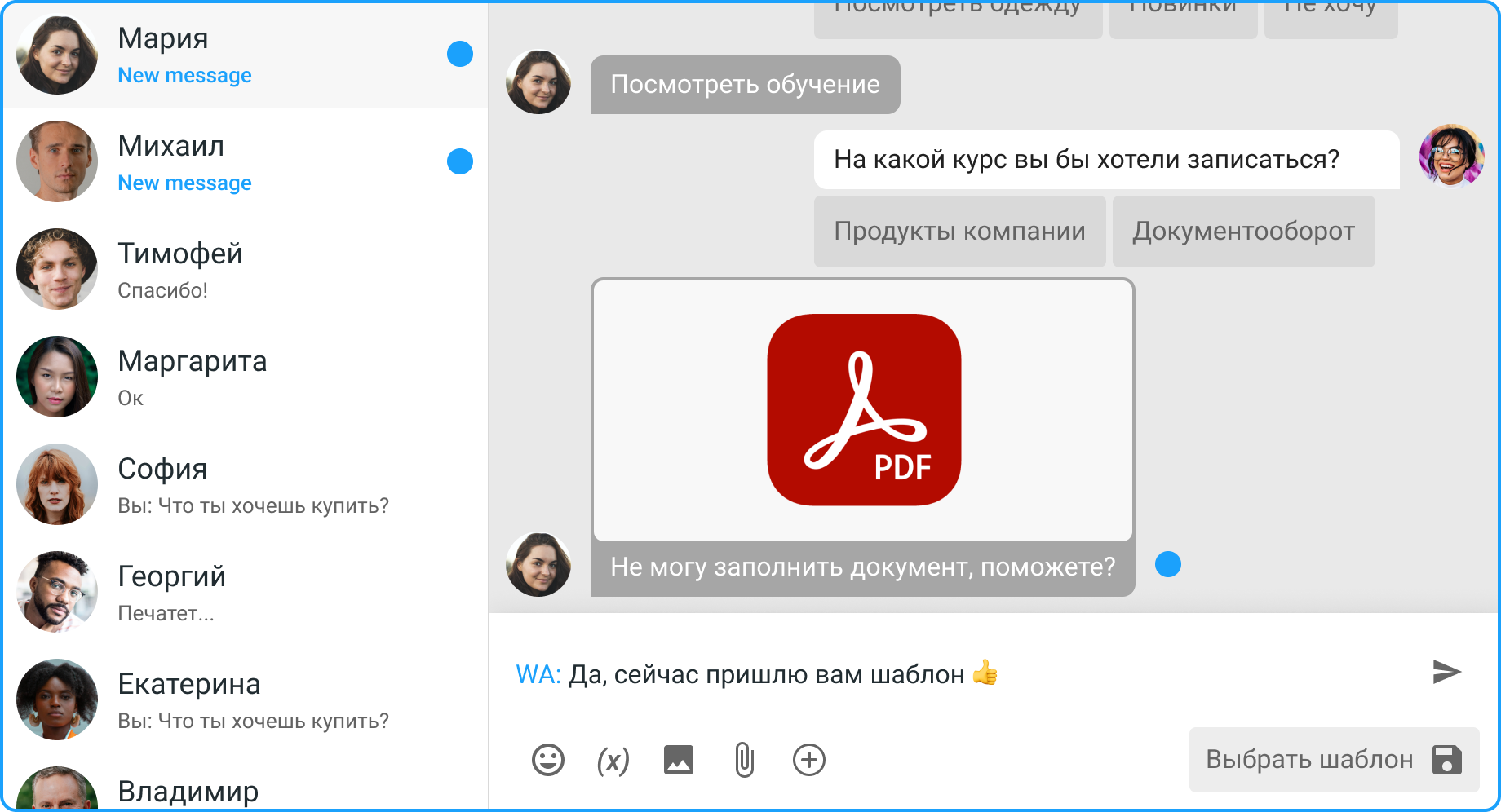Image resolution: width=1501 pixels, height=812 pixels.
Task: Click the Посмотреть обучение message bubble
Action: (746, 85)
